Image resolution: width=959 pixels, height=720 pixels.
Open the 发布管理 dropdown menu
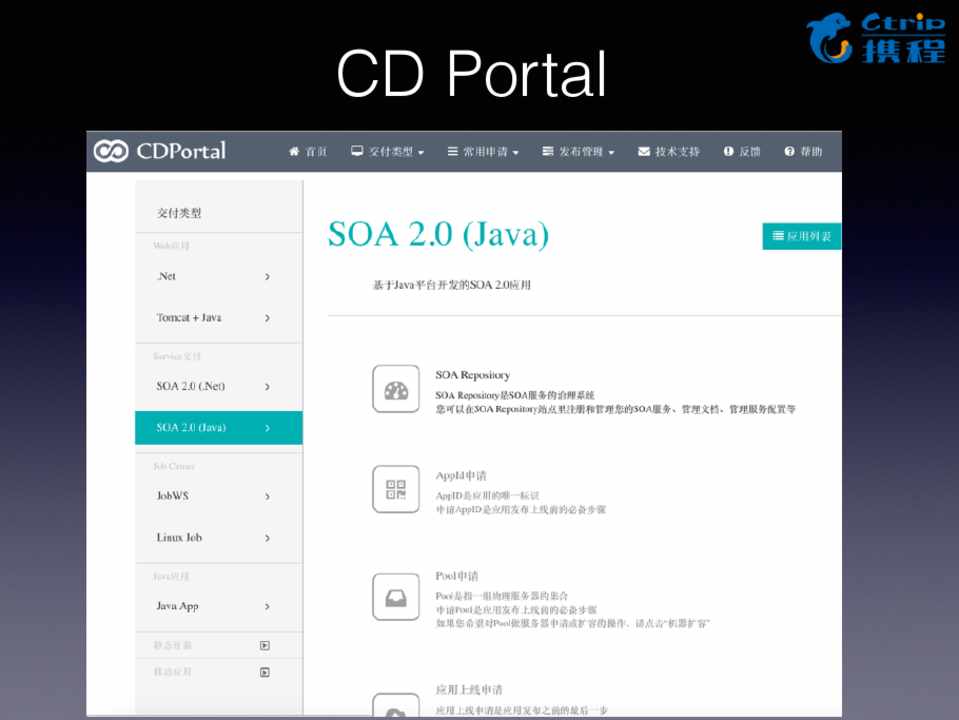pyautogui.click(x=578, y=152)
